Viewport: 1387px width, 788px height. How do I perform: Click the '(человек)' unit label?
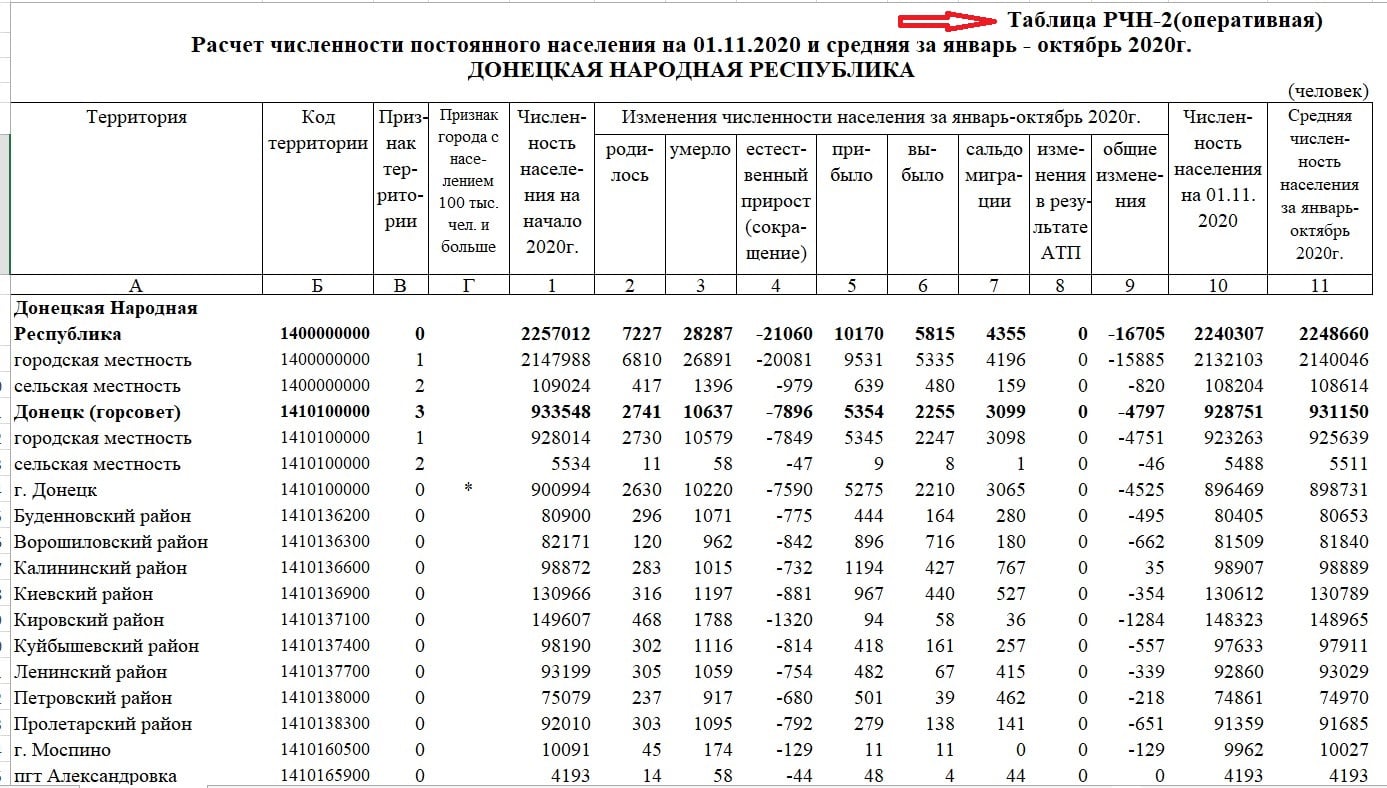point(1329,91)
